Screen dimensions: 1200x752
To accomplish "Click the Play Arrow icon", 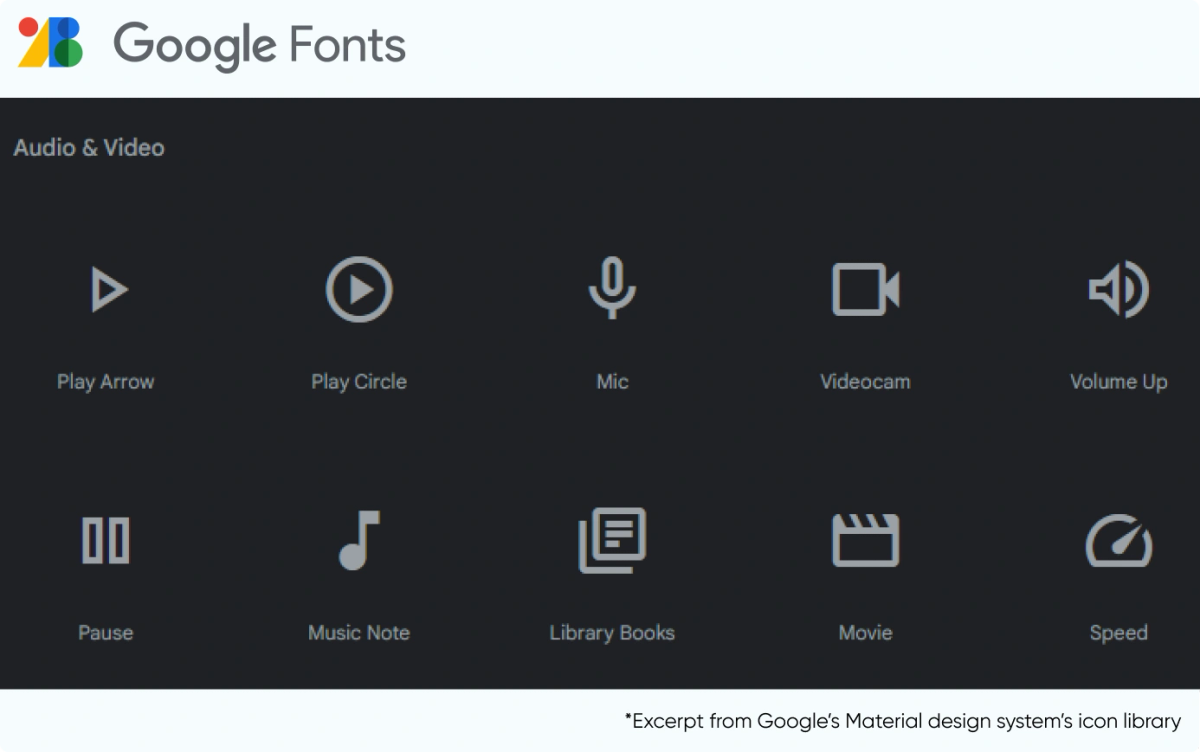I will click(108, 290).
